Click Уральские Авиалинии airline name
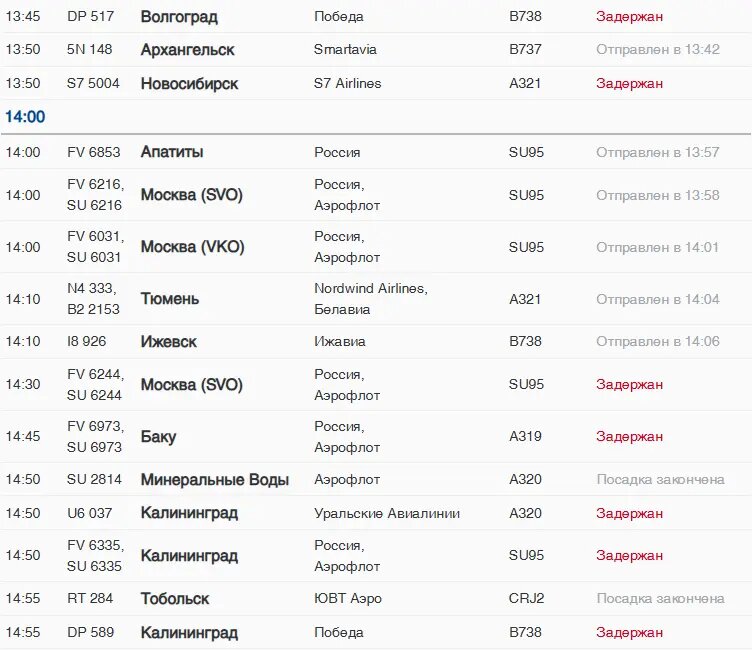 point(386,514)
